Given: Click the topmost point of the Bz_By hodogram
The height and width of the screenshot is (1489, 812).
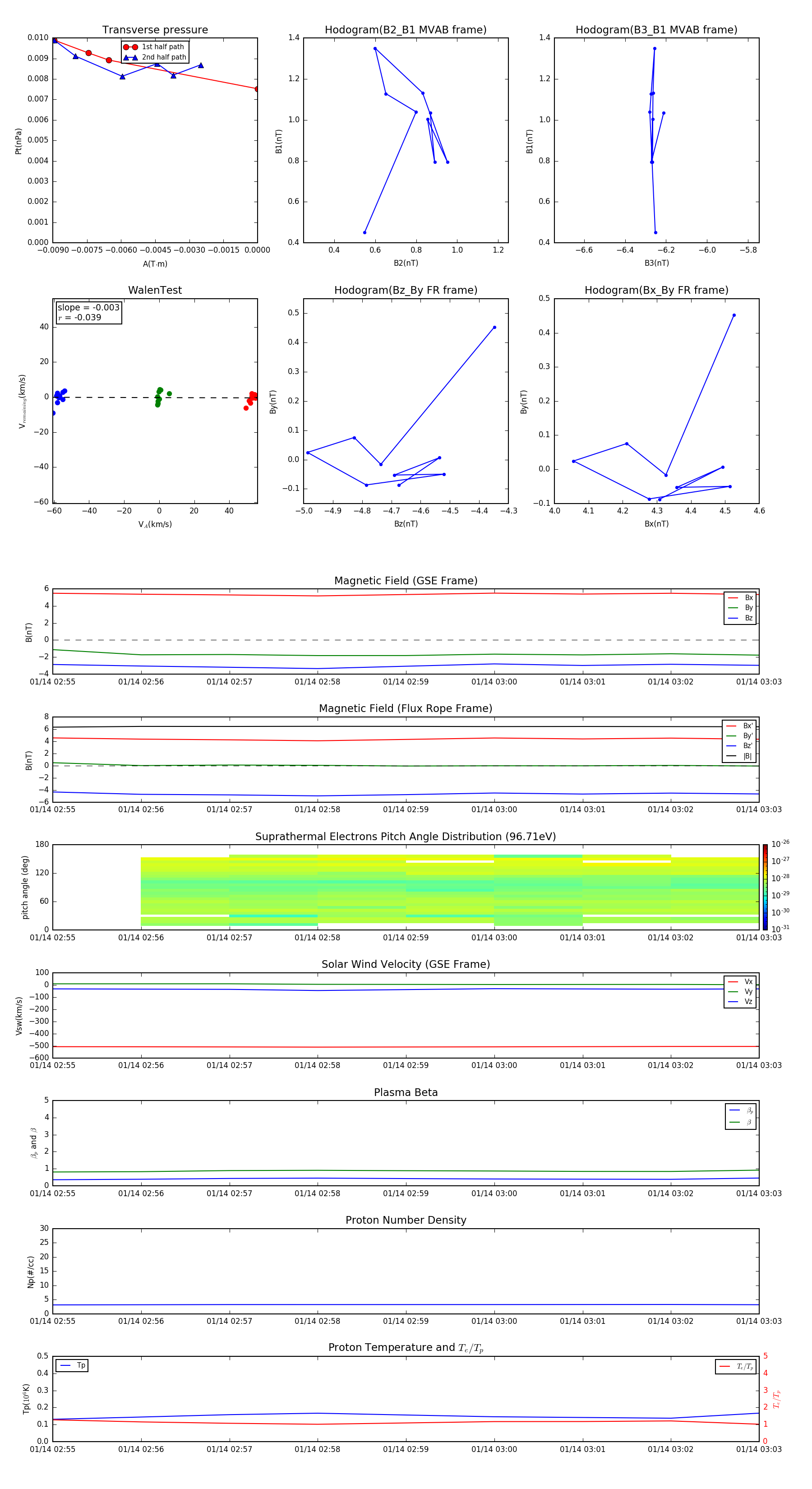Looking at the screenshot, I should tap(494, 328).
